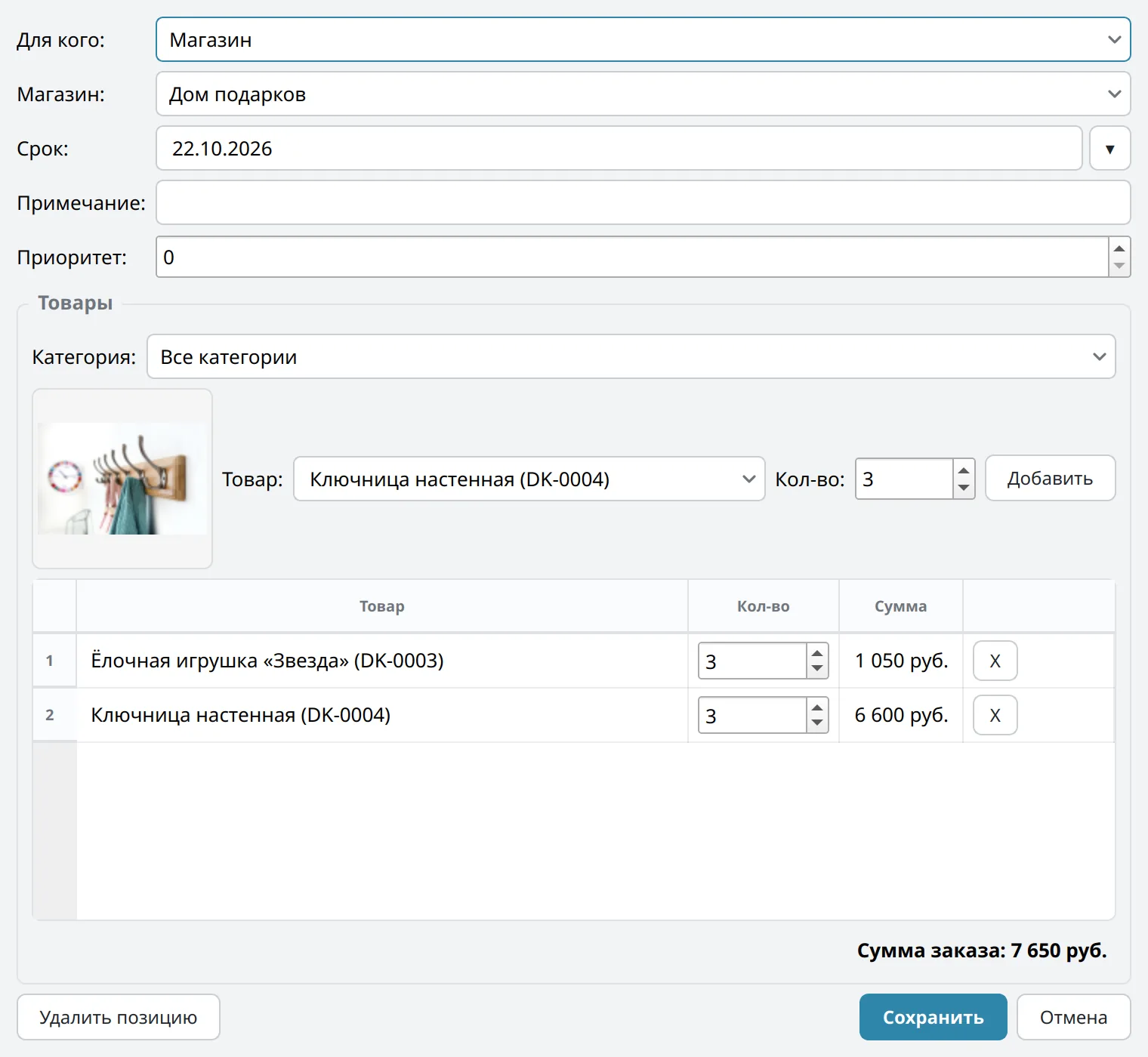This screenshot has width=1148, height=1057.
Task: Click the 'Товар' column header
Action: point(382,606)
